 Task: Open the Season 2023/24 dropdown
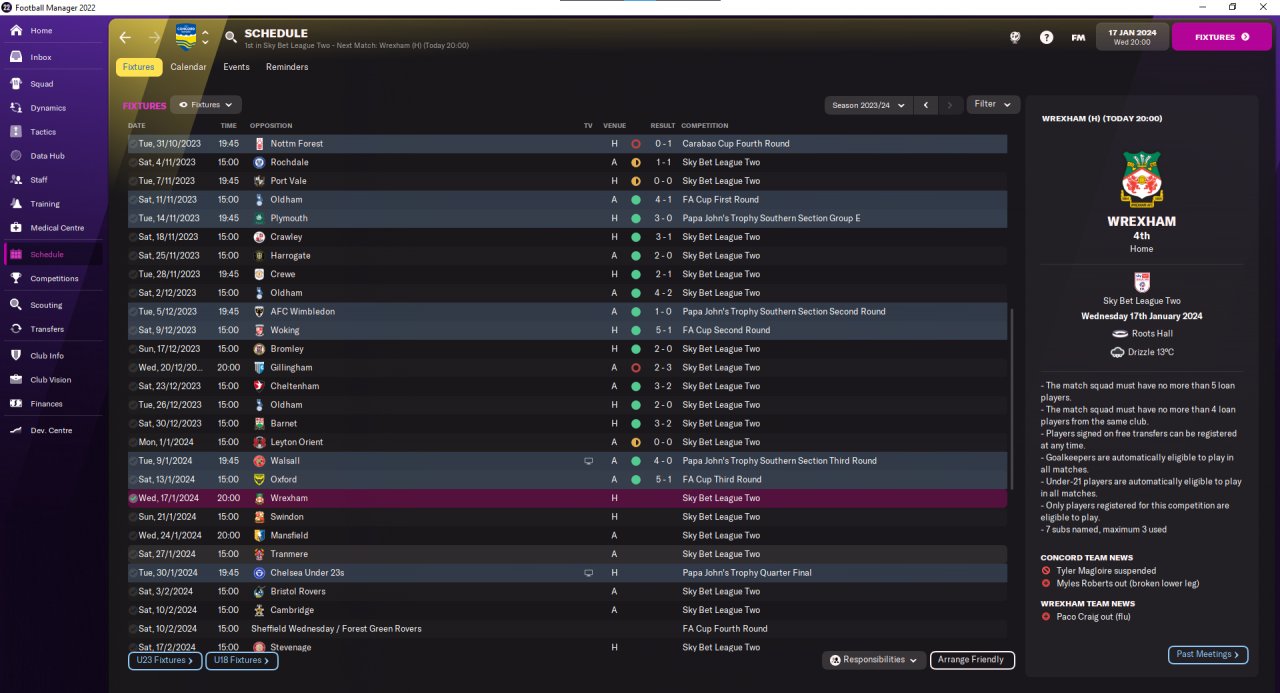coord(869,104)
